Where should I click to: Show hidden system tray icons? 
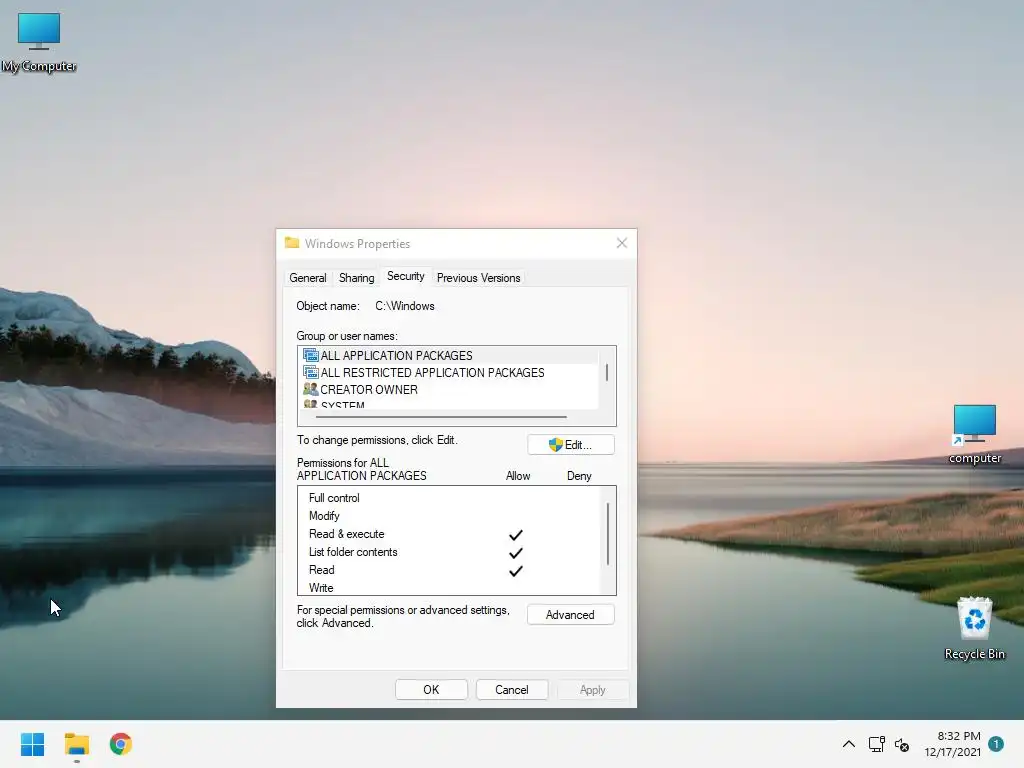point(848,744)
